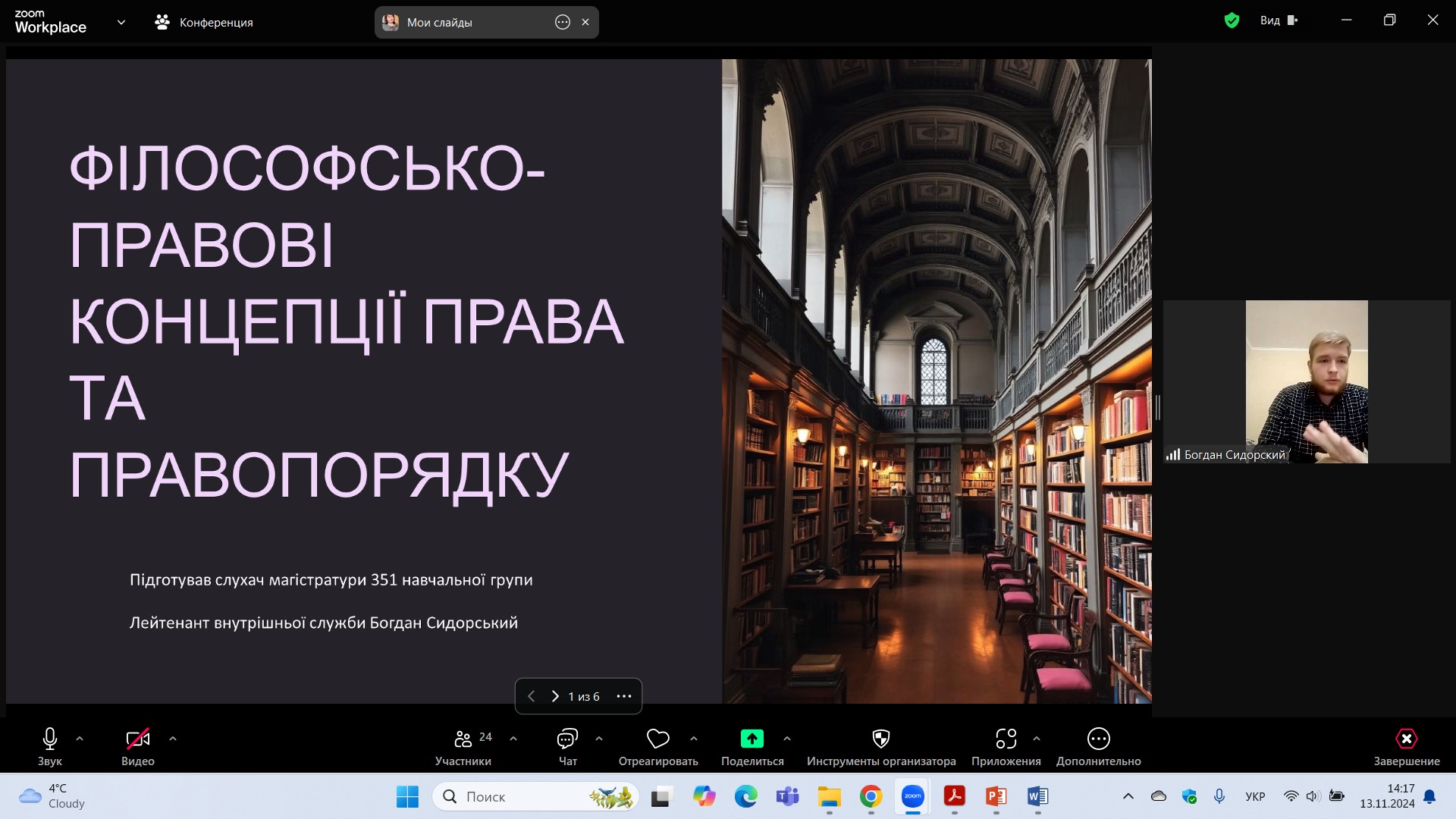Expand video options arrow next to Video
This screenshot has height=819, width=1456.
tap(173, 738)
